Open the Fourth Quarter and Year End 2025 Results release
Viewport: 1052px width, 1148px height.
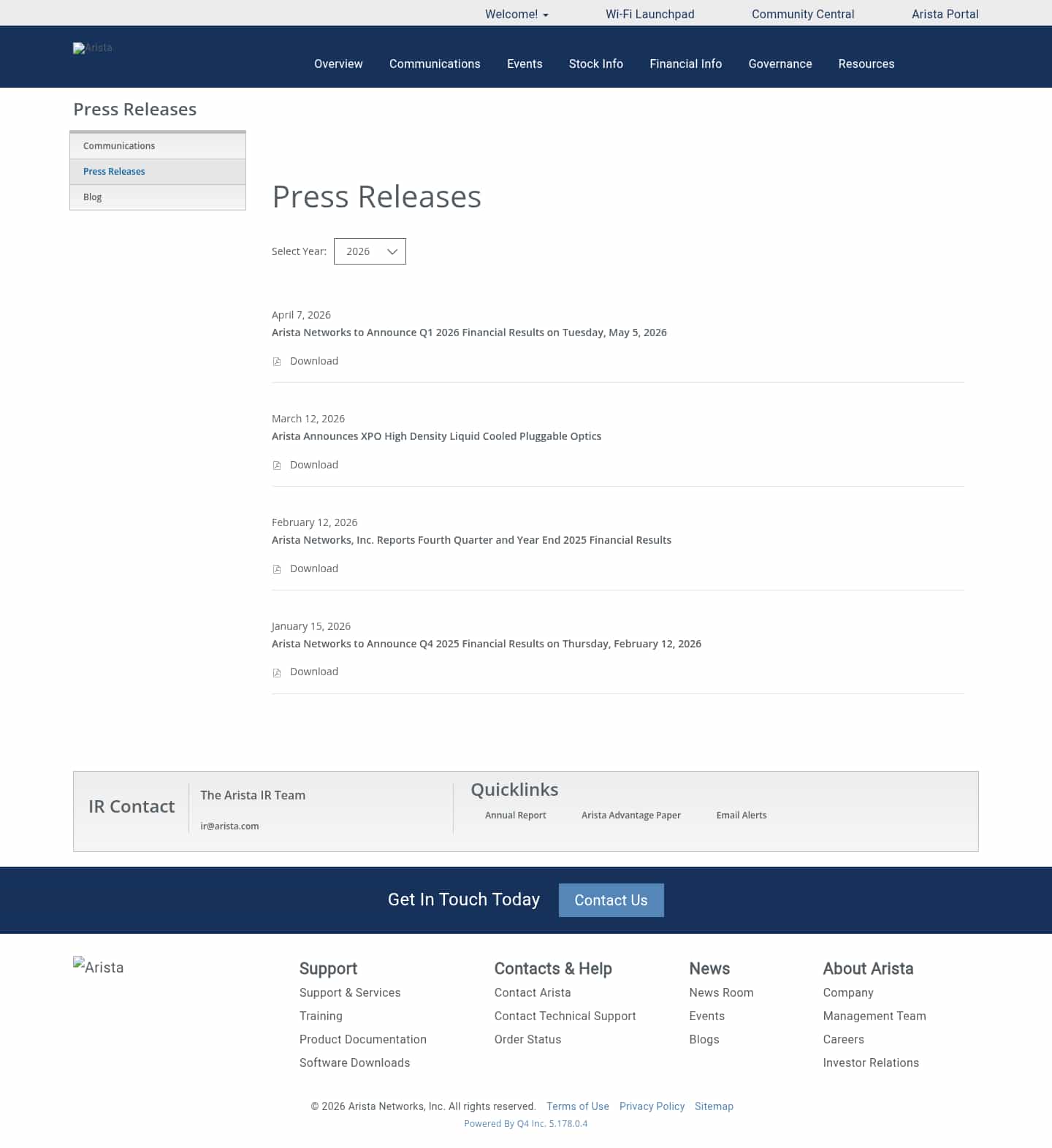pyautogui.click(x=471, y=540)
